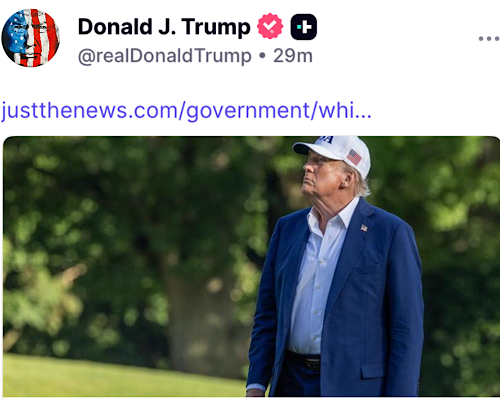This screenshot has width=500, height=400.
Task: Open the 29m post timestamp
Action: [293, 56]
